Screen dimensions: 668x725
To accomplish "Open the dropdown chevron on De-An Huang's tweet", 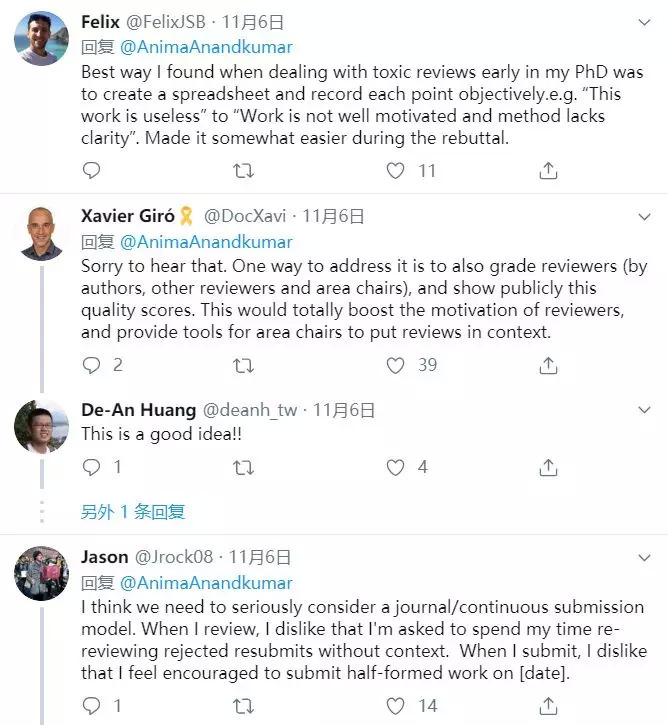I will click(644, 410).
